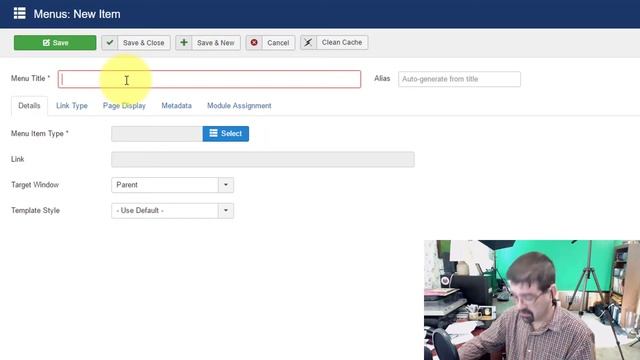Screen dimensions: 640x360
Task: Click the menu list icon beside the page title
Action: click(x=20, y=13)
